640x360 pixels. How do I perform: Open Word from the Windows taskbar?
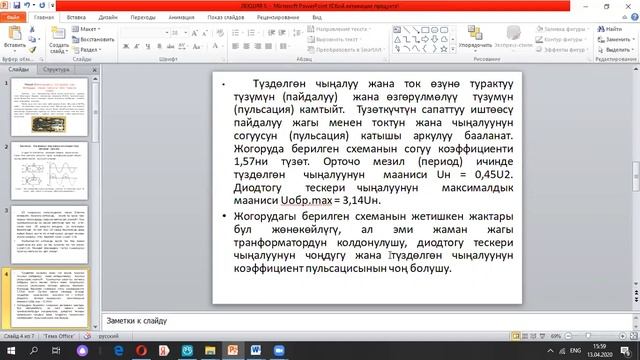256,350
